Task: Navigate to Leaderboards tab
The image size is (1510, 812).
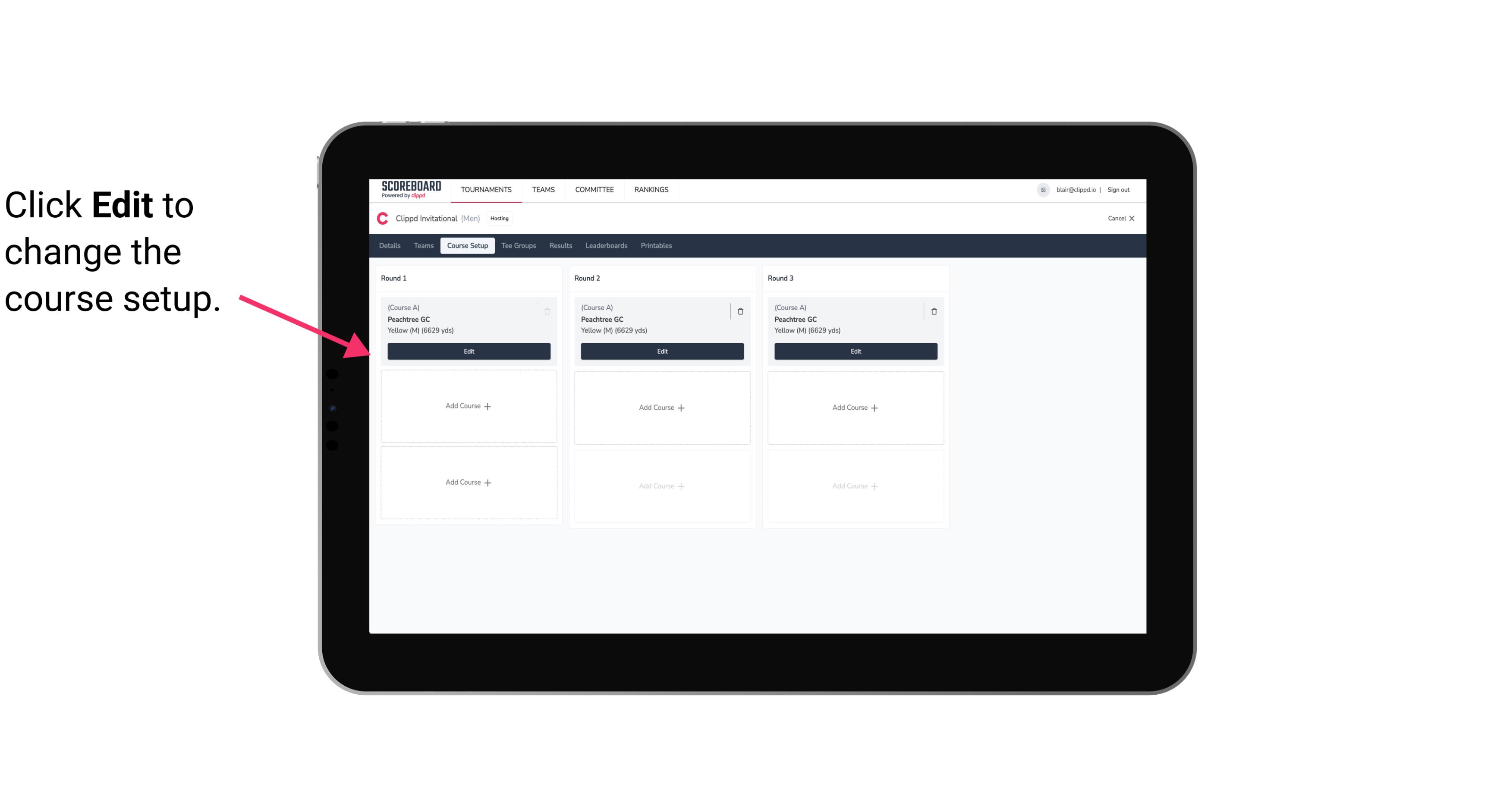Action: pos(606,245)
